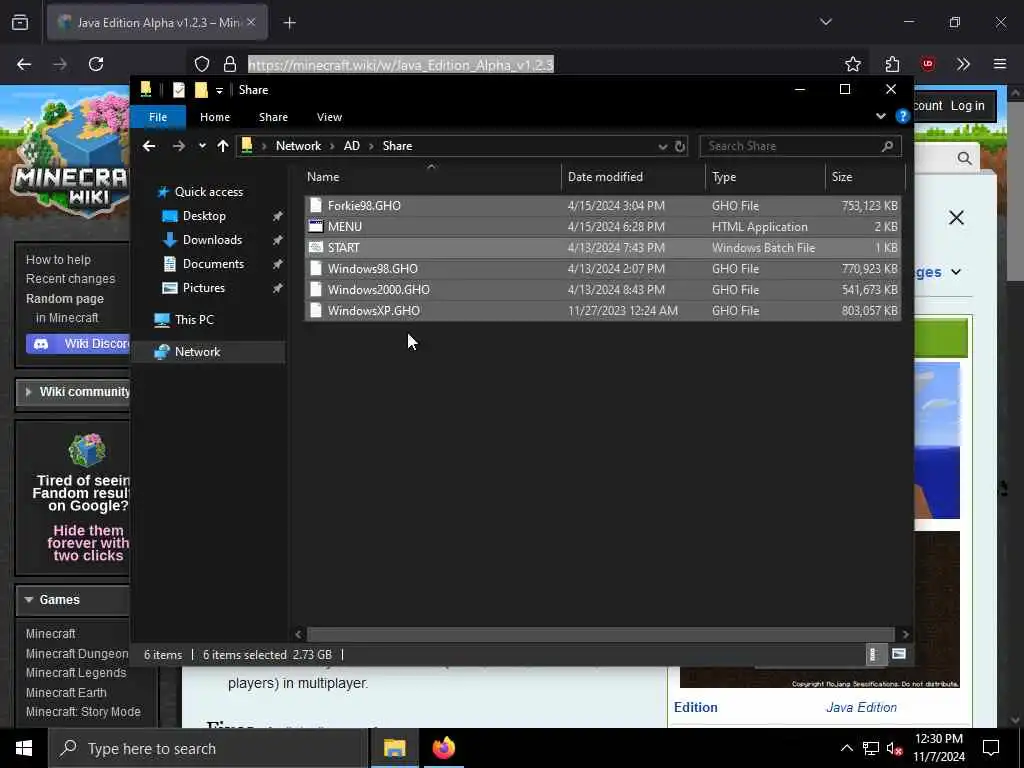Open the site security padlock info
1024x768 pixels.
[x=230, y=64]
